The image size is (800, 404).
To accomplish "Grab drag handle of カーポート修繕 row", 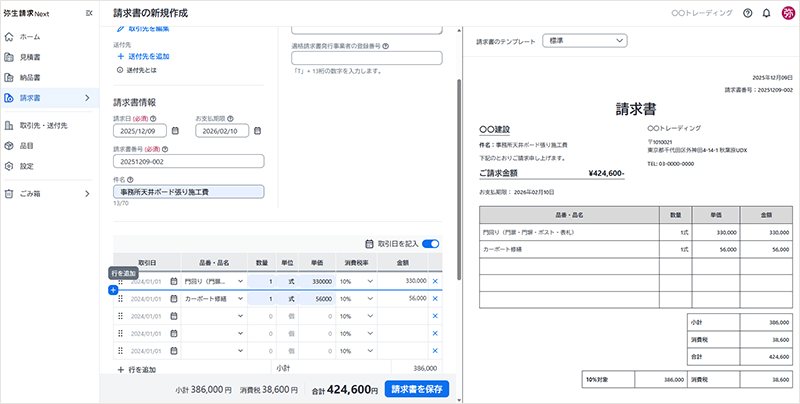I will (x=121, y=298).
